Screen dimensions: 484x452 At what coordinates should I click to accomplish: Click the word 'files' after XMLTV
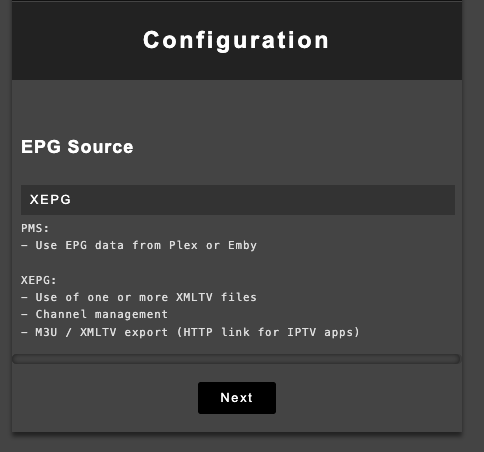pyautogui.click(x=239, y=297)
